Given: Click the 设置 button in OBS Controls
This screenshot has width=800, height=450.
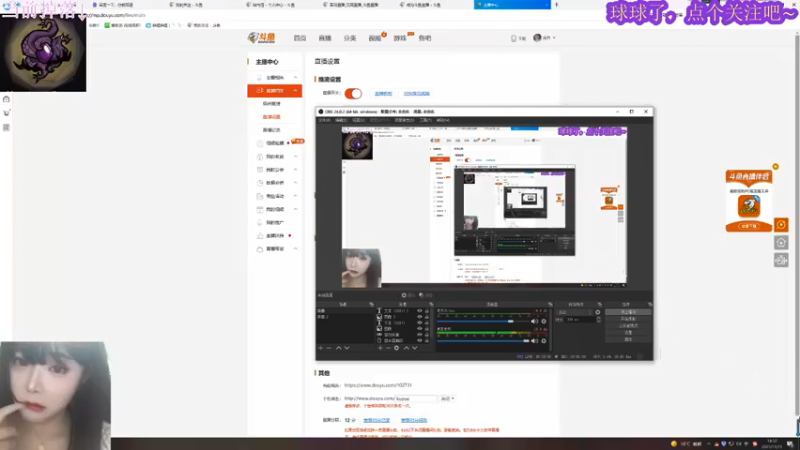Looking at the screenshot, I should tap(628, 333).
